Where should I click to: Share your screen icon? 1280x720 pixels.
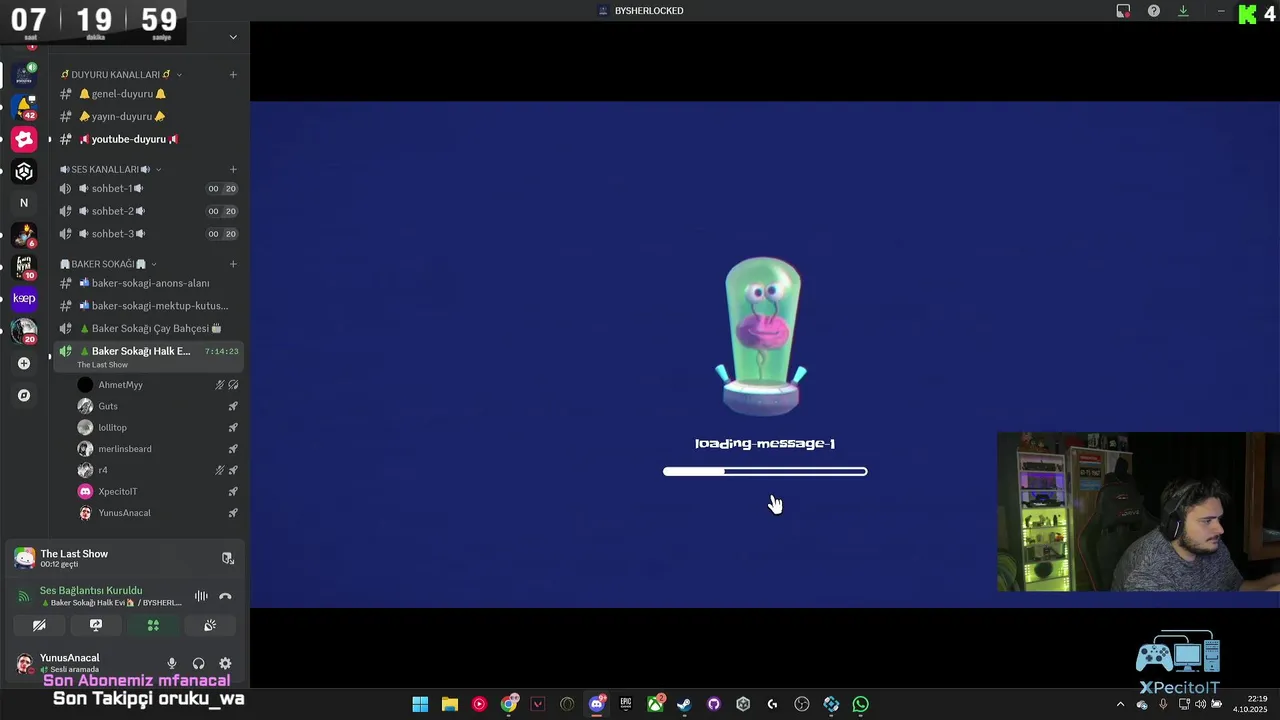click(96, 625)
